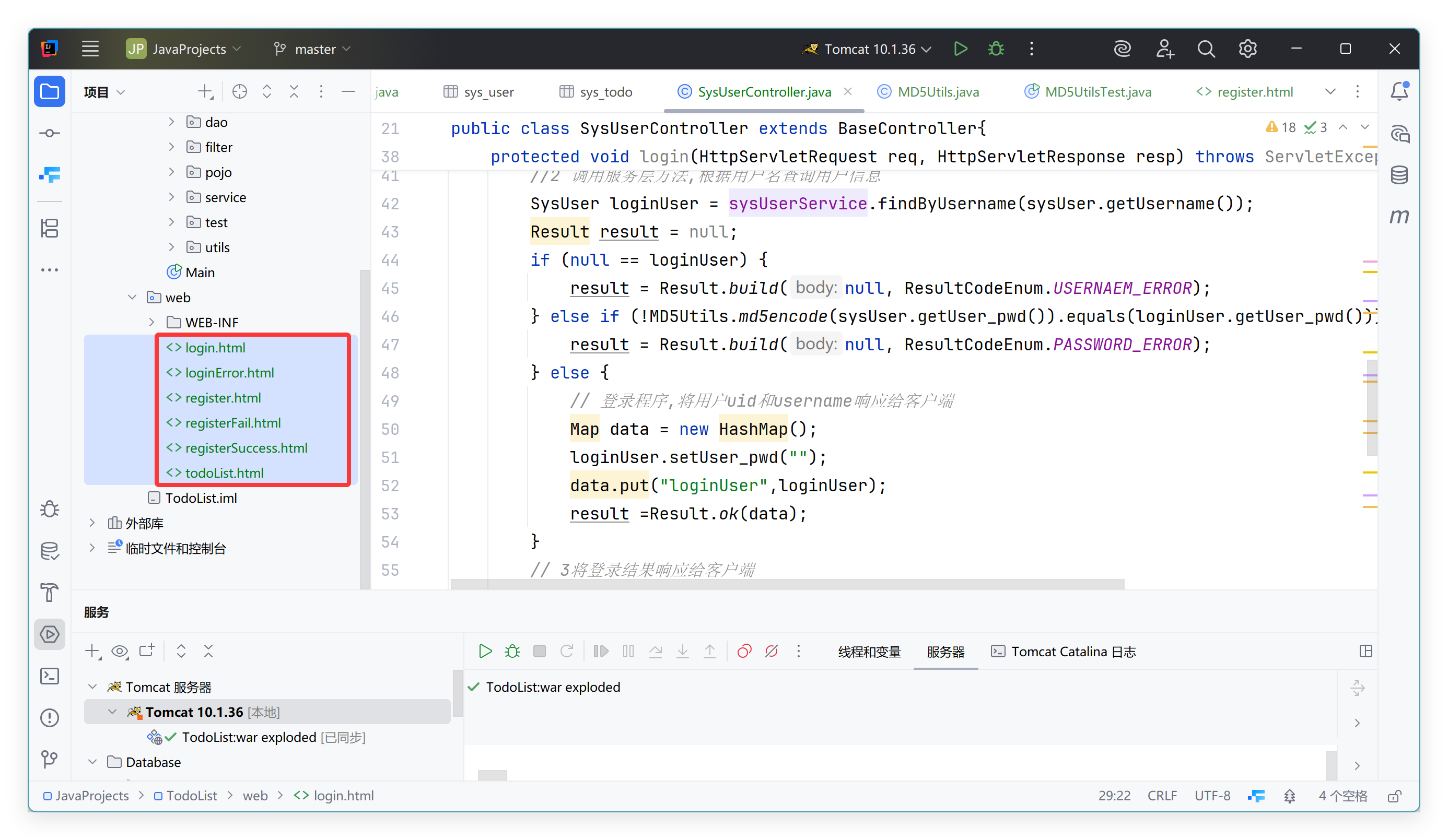Collapse all nodes in Project panel
This screenshot has width=1448, height=840.
(294, 92)
